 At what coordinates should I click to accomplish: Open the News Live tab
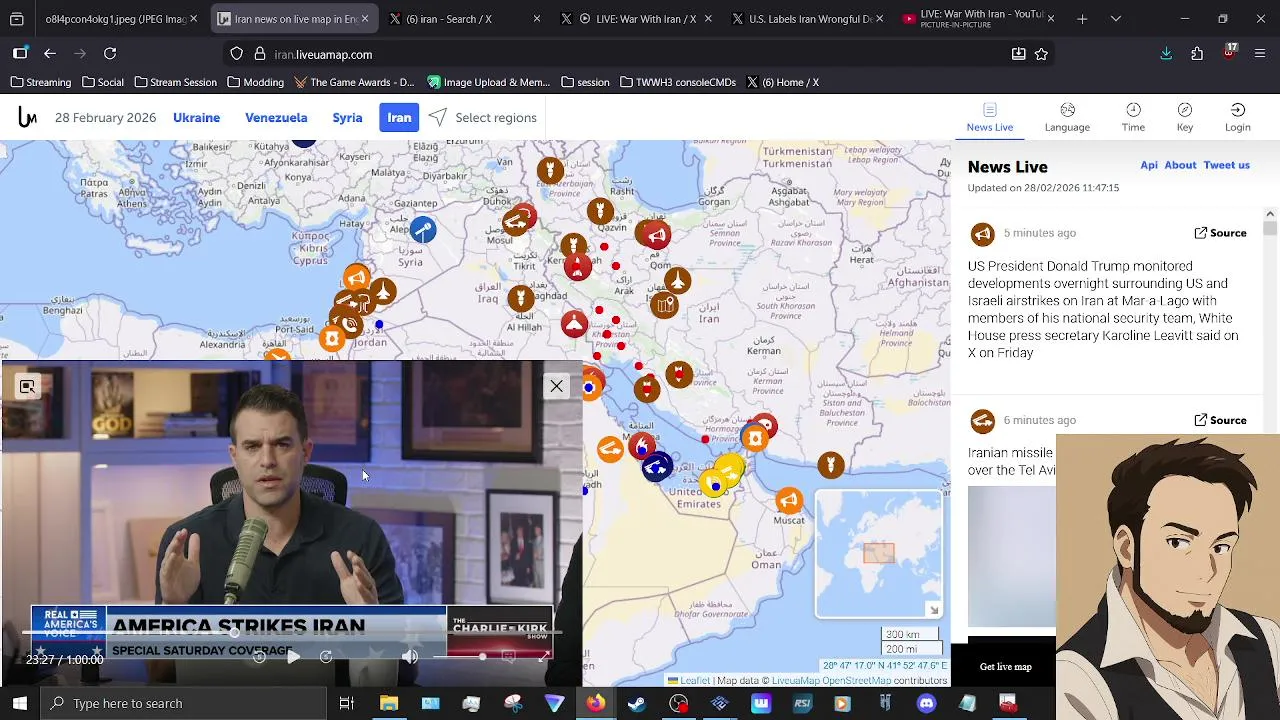990,117
